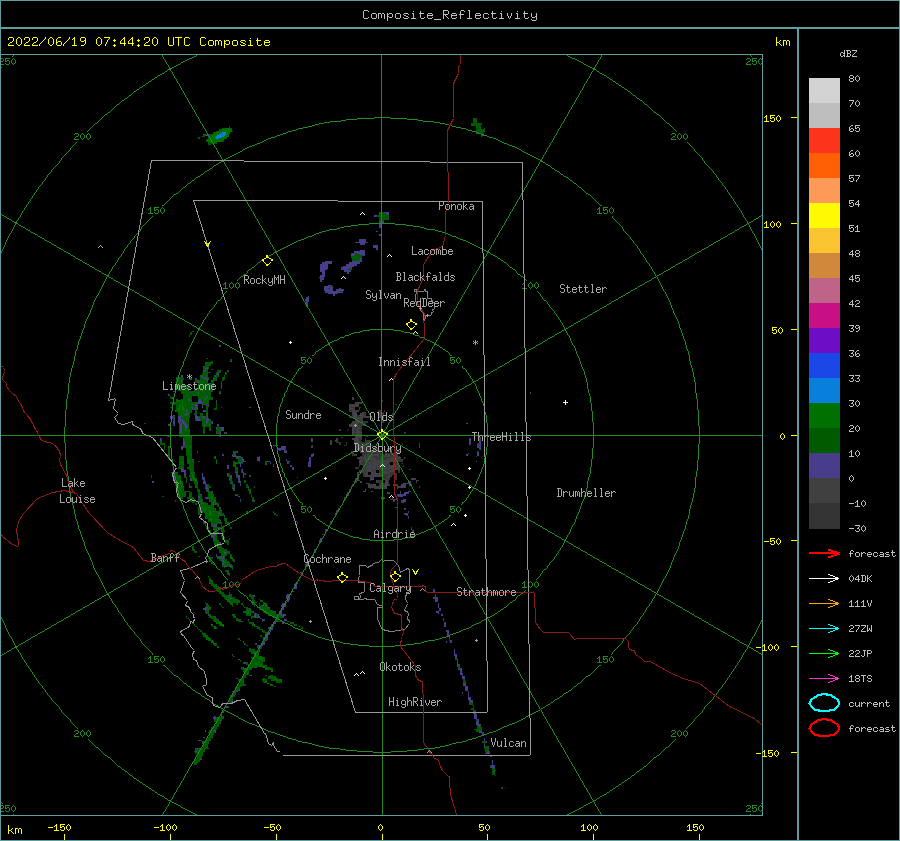Viewport: 900px width, 841px height.
Task: Click the yellow swatch between 54 and 51
Action: pyautogui.click(x=824, y=215)
